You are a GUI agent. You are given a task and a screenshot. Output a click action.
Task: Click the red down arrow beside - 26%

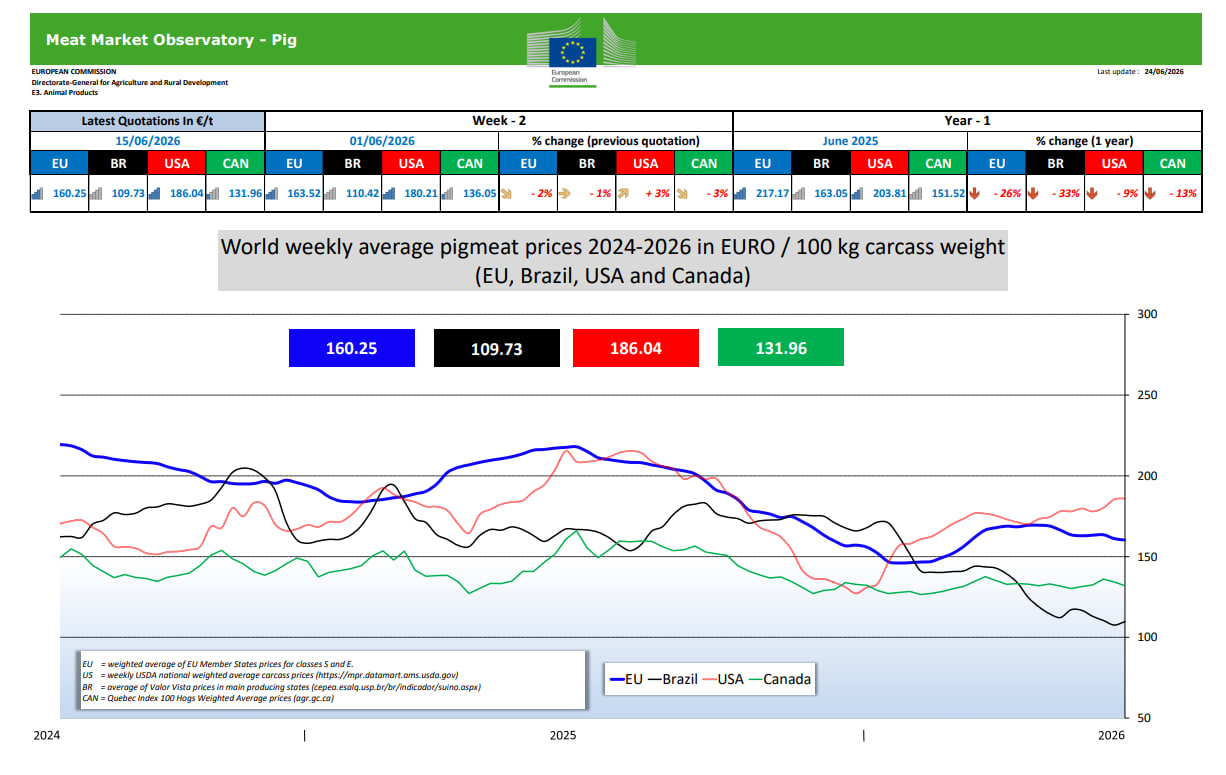tap(974, 193)
